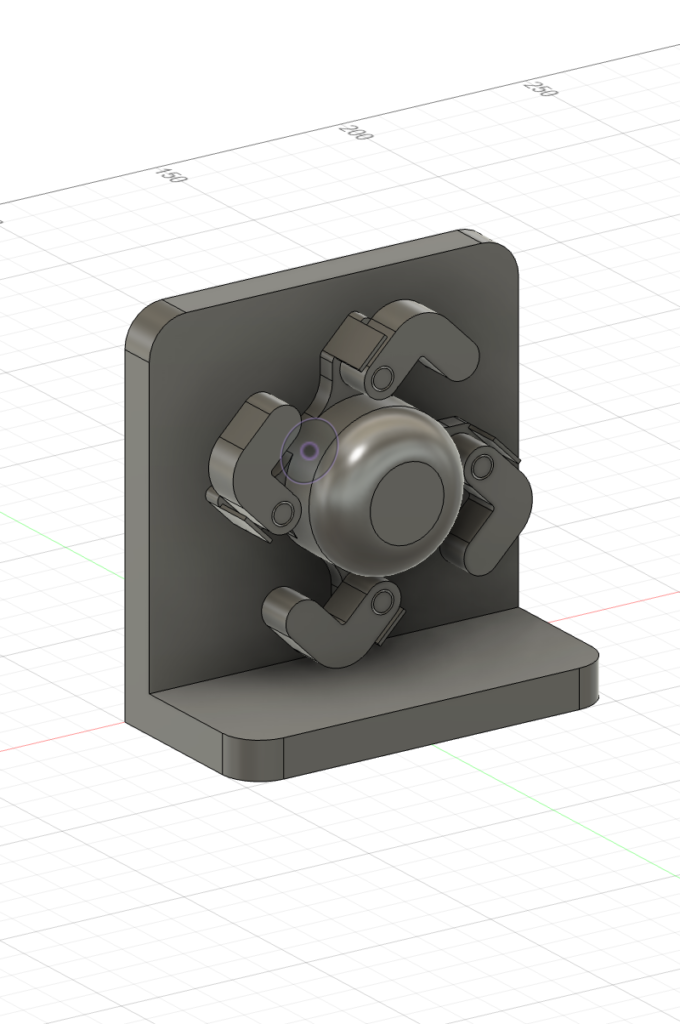The image size is (680, 1024).
Task: Click the 250 grid ruler label
Action: tap(540, 87)
